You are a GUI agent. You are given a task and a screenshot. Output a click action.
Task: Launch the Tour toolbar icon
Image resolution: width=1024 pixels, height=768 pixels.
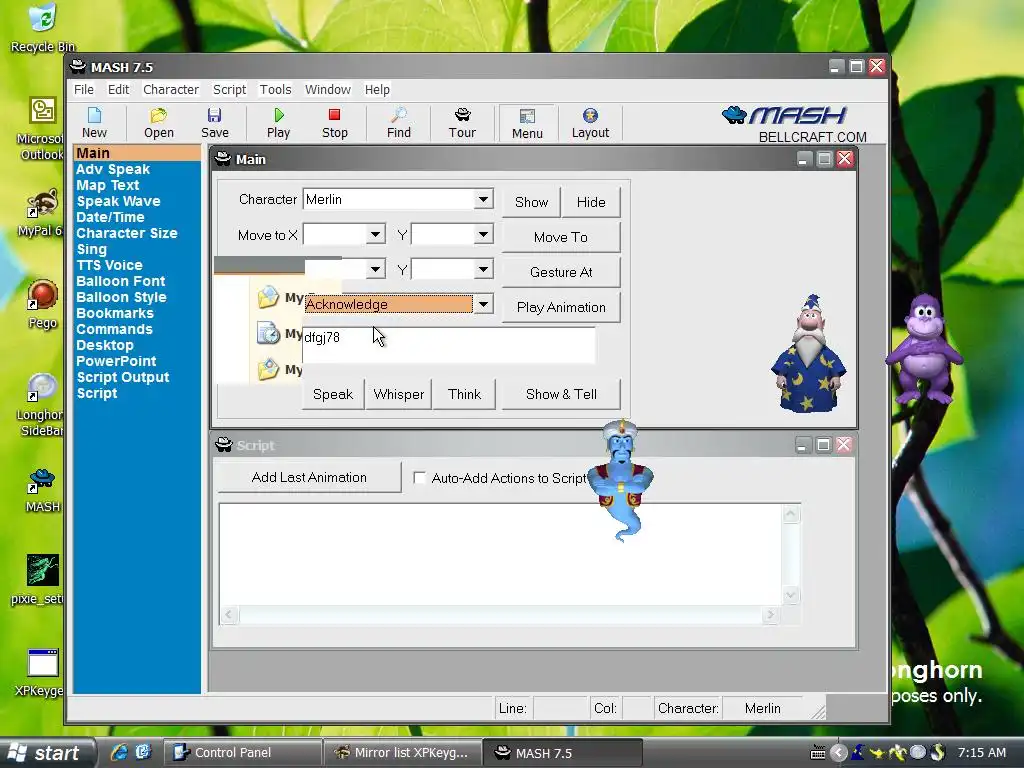point(462,123)
